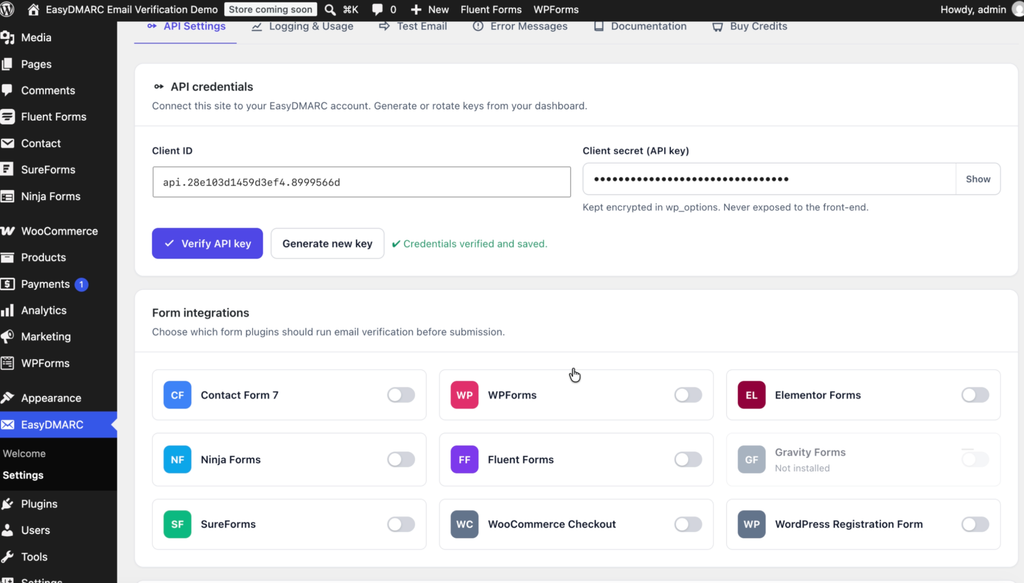Viewport: 1024px width, 583px height.
Task: Click the comments bubble icon in admin bar
Action: (x=377, y=9)
